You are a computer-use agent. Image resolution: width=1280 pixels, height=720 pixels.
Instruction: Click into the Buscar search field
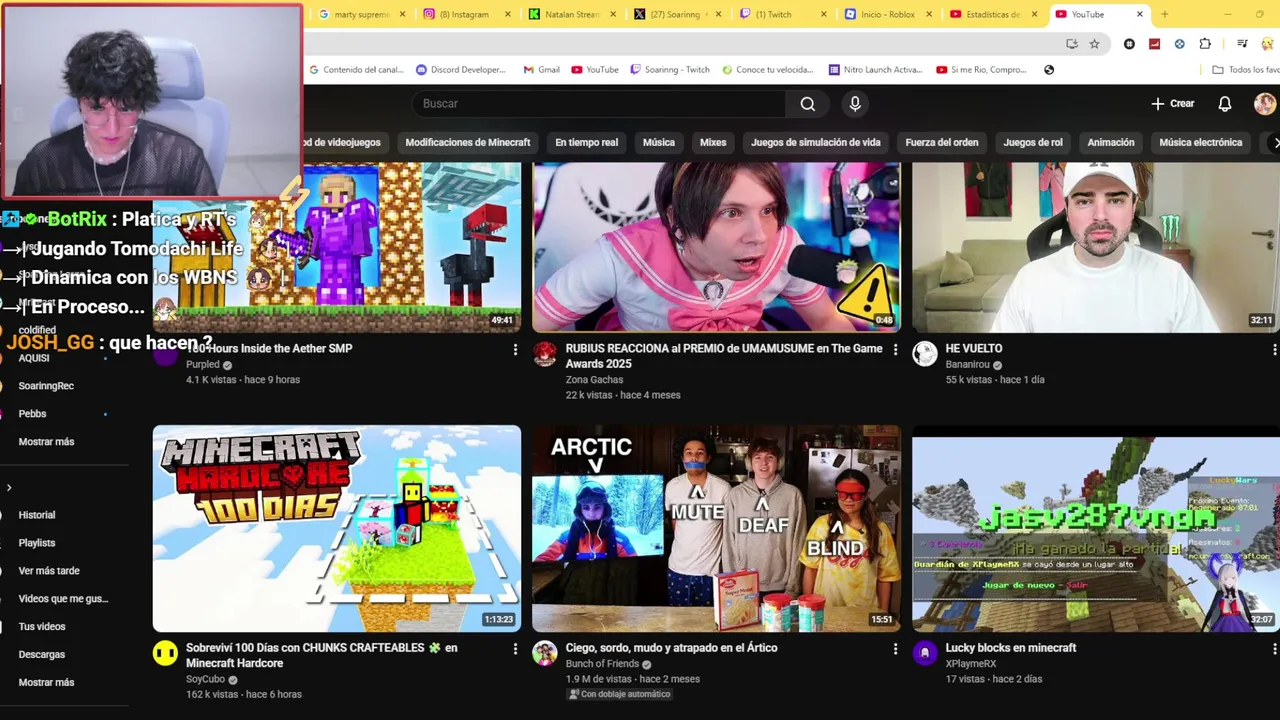pyautogui.click(x=600, y=104)
